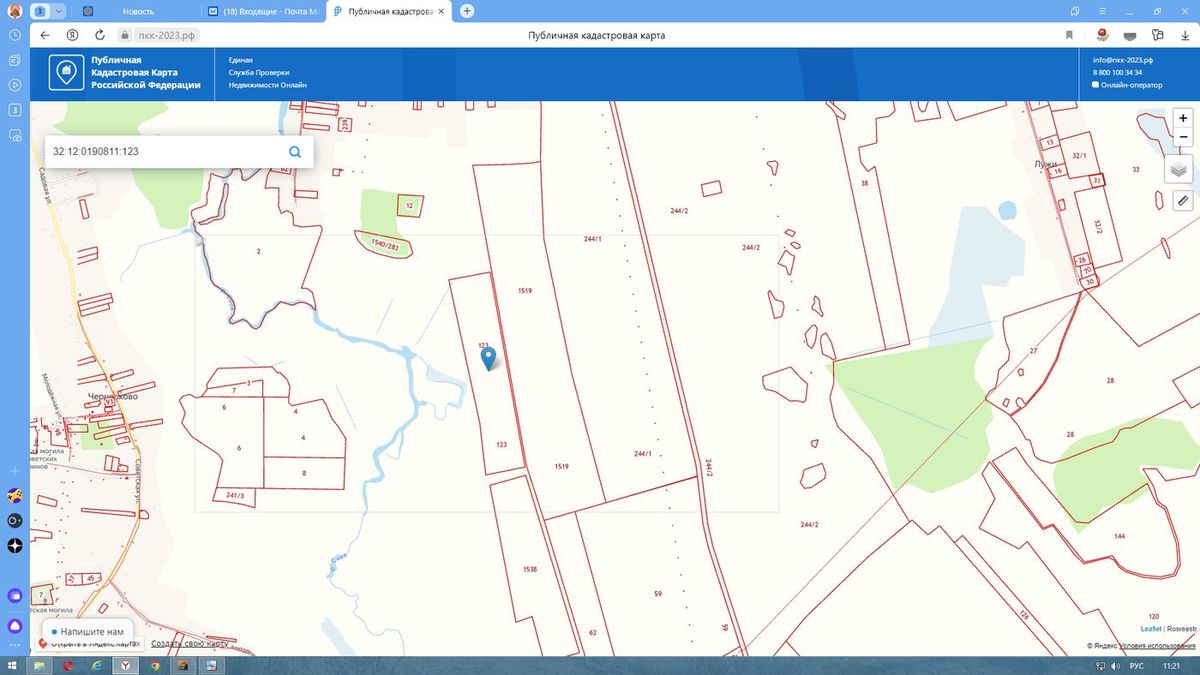Go back with browser back arrow
1200x675 pixels.
click(44, 35)
